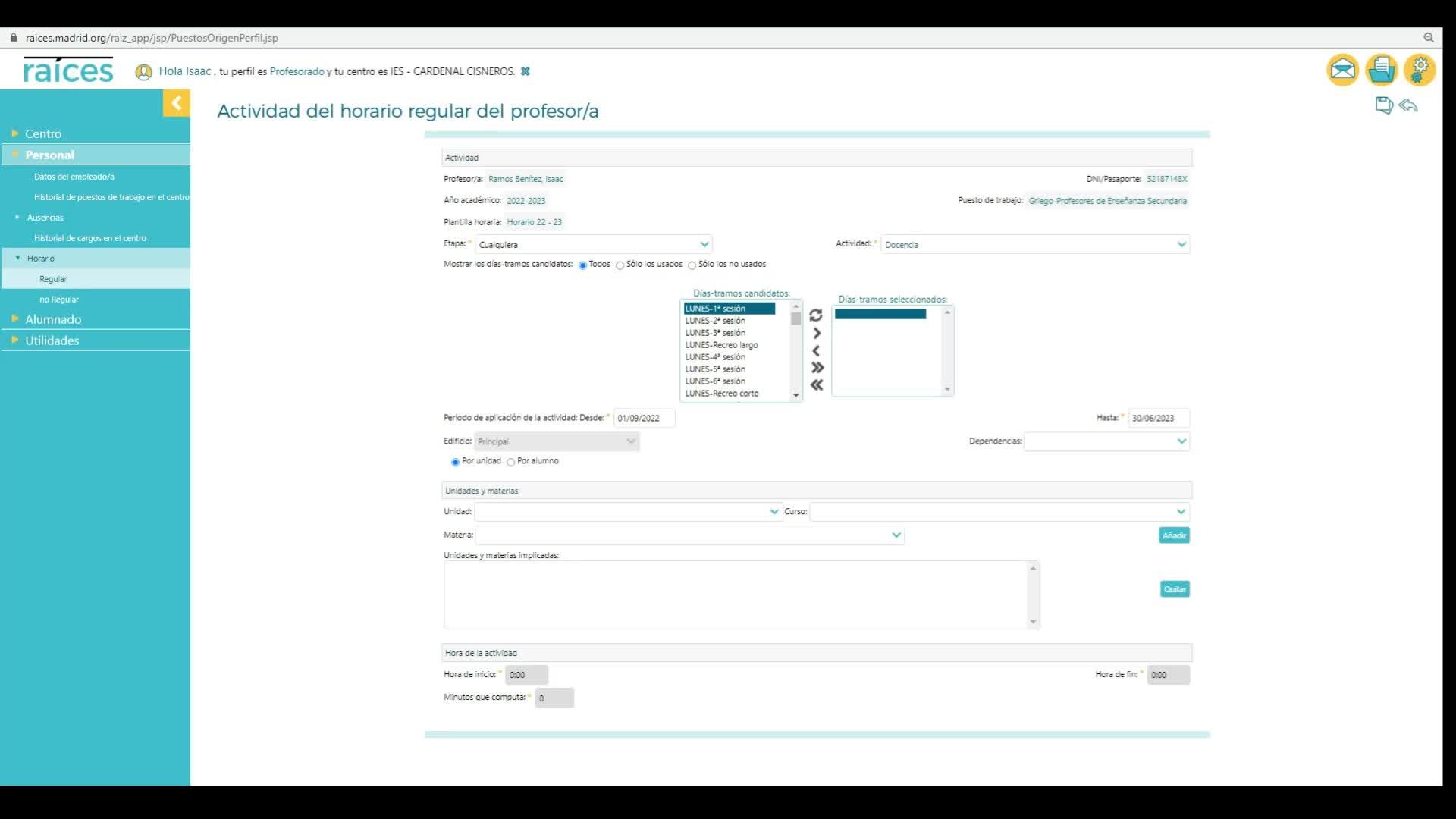The width and height of the screenshot is (1456, 819).
Task: Add all sessions with double right arrow
Action: 817,368
